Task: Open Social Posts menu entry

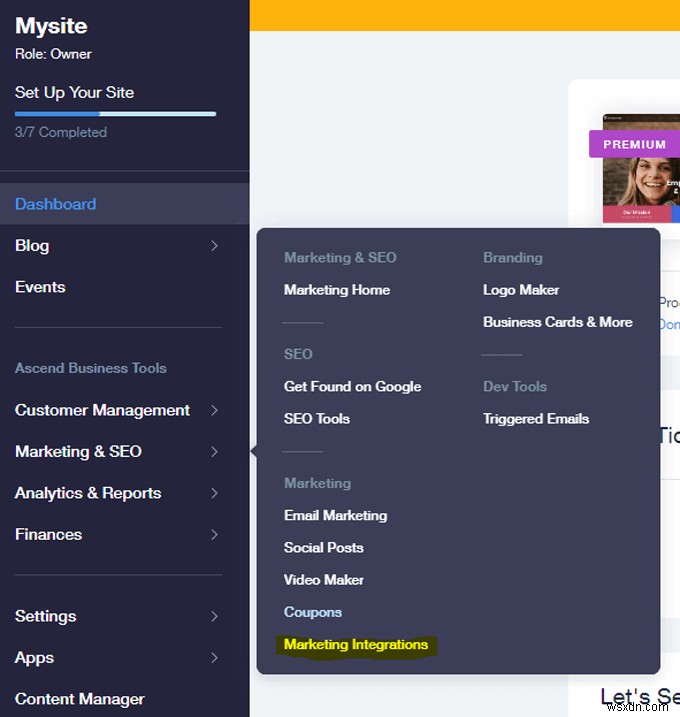Action: (x=324, y=548)
